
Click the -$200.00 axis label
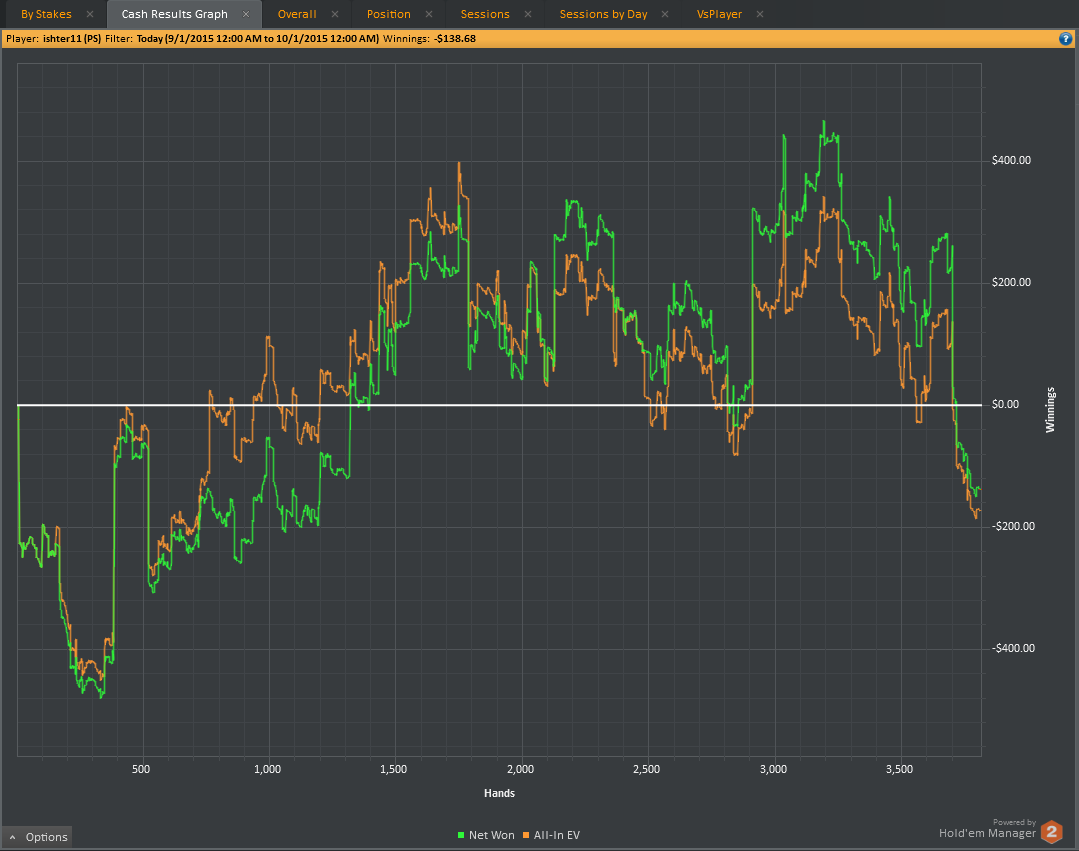[x=1013, y=526]
